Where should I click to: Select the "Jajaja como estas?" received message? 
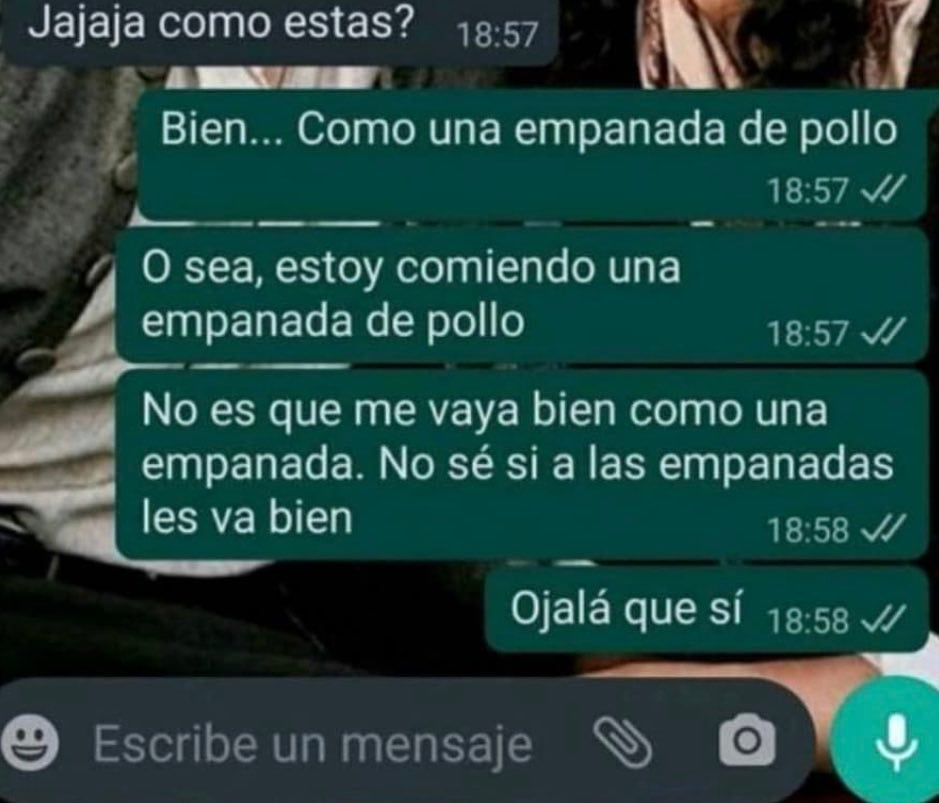tap(278, 30)
